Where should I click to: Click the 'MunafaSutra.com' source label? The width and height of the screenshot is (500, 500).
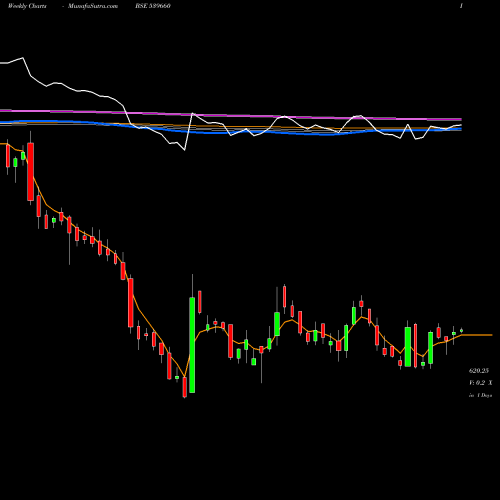pos(93,6)
